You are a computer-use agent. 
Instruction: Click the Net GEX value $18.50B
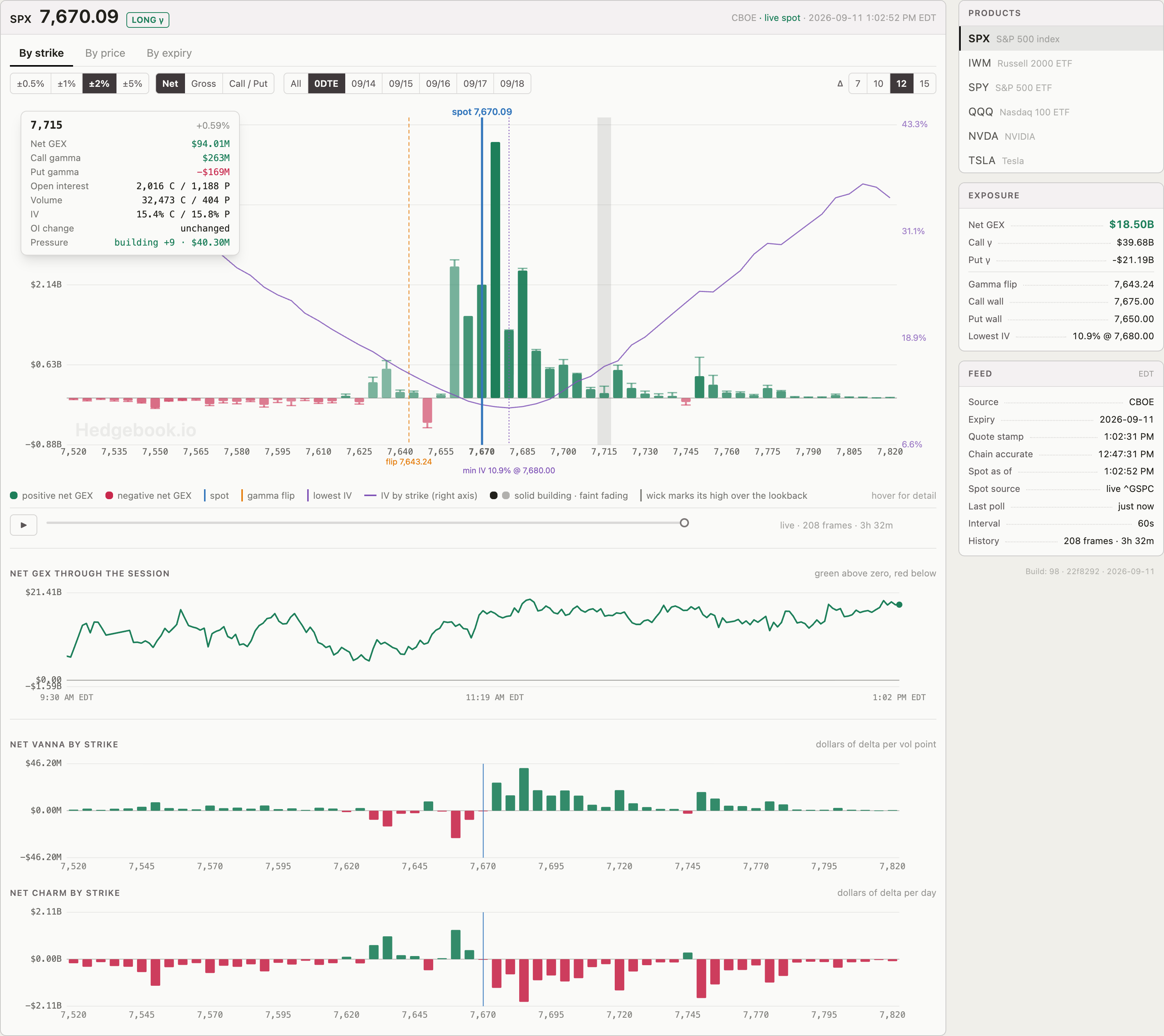[x=1131, y=224]
